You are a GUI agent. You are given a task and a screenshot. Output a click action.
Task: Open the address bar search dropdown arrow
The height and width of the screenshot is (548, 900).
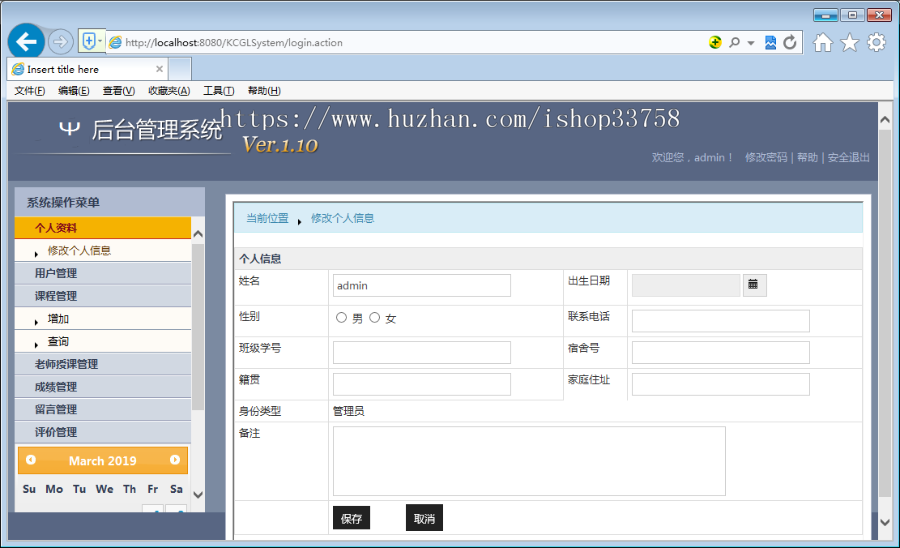coord(751,43)
